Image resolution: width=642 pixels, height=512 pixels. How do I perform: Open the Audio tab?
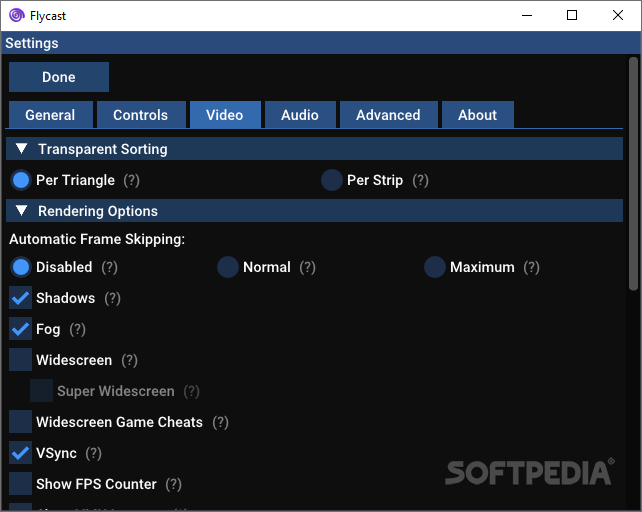coord(300,115)
